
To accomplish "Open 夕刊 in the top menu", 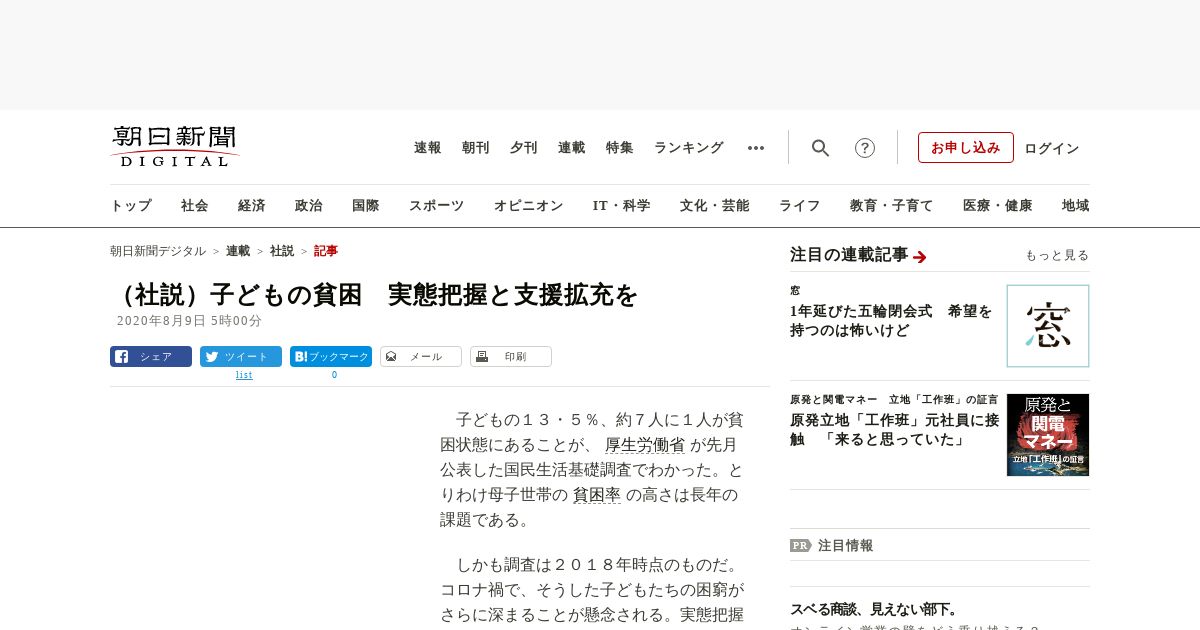I will point(524,148).
